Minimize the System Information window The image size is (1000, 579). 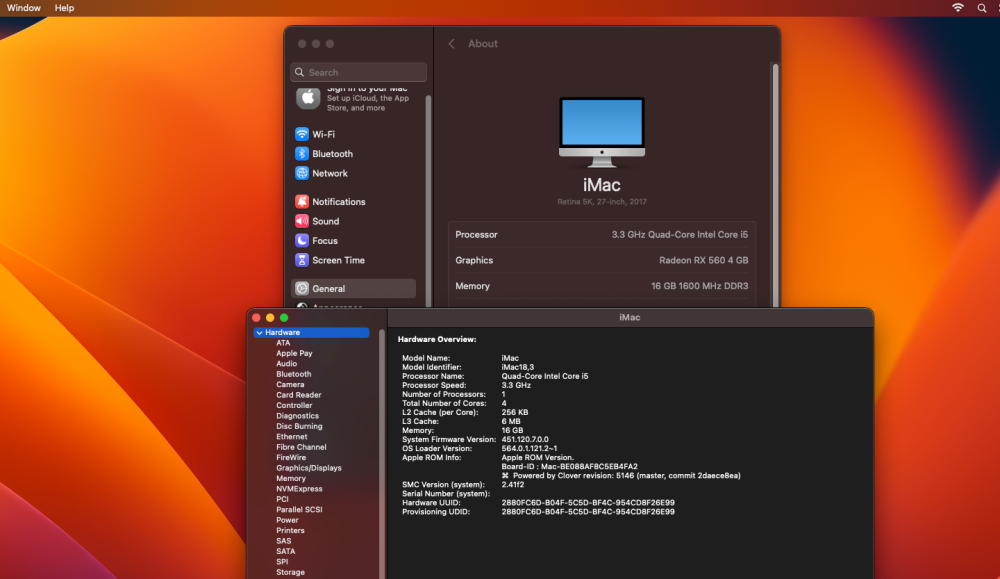click(x=270, y=318)
